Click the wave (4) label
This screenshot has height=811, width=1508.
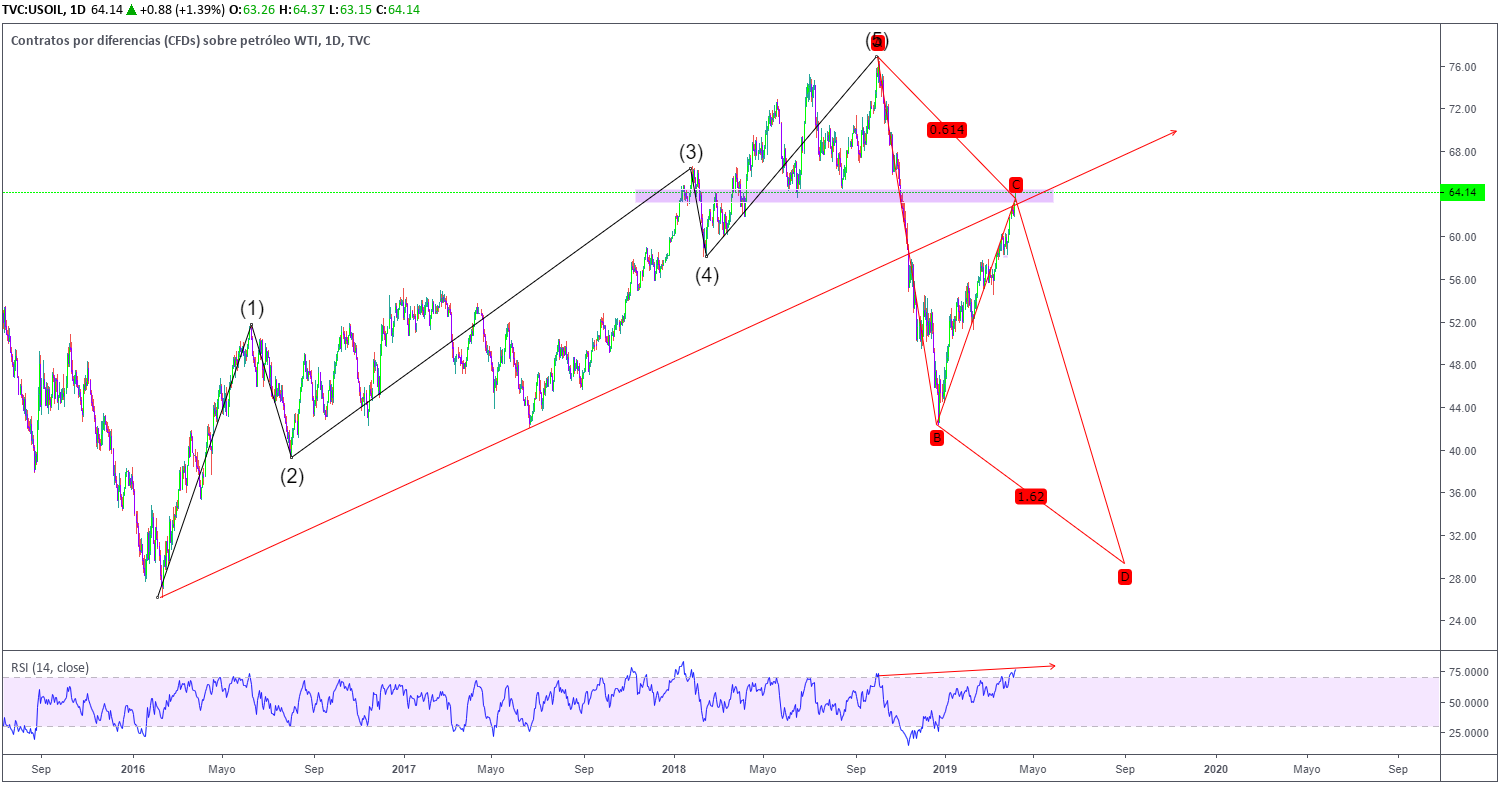(x=707, y=275)
